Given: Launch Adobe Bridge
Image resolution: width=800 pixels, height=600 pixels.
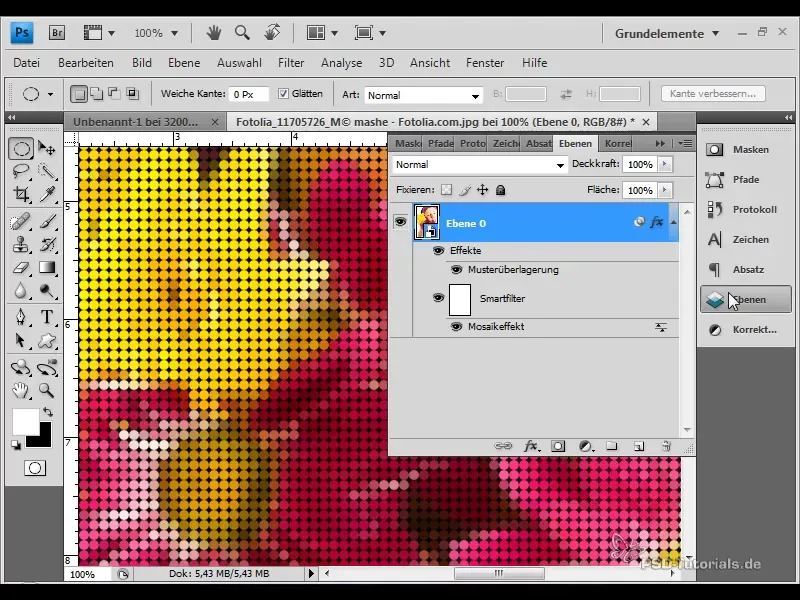Looking at the screenshot, I should click(57, 33).
